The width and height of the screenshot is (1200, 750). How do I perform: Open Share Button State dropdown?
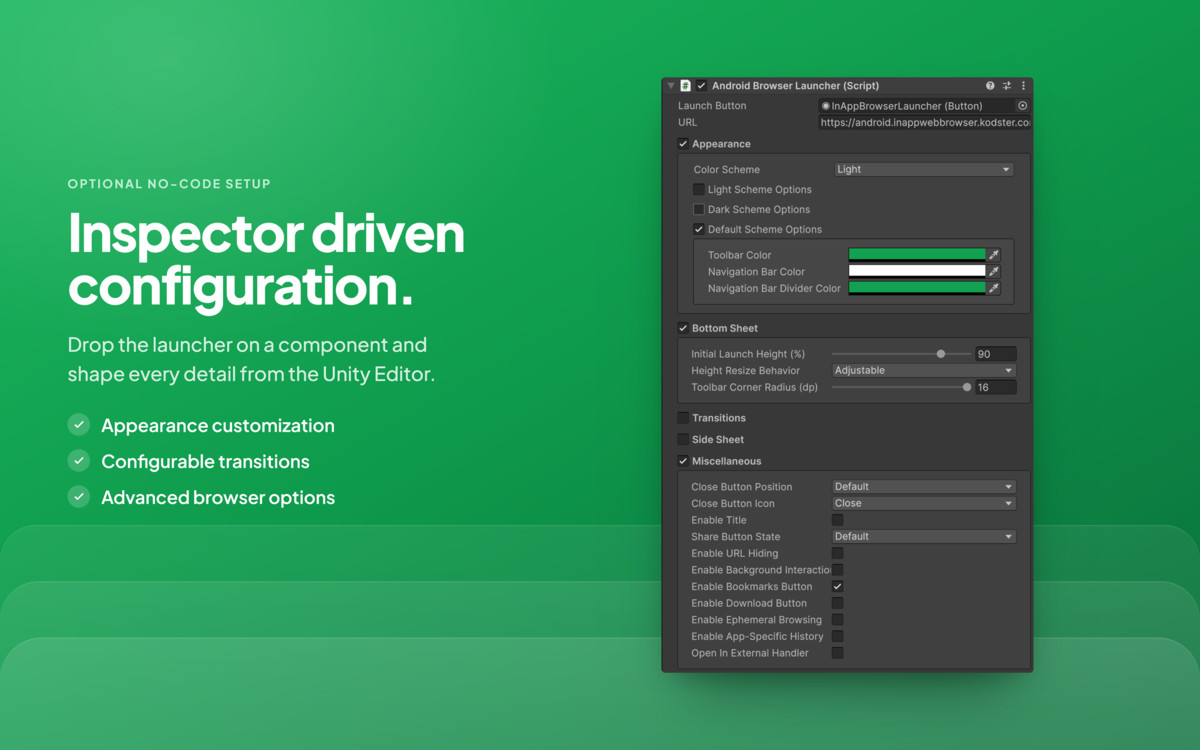tap(924, 536)
